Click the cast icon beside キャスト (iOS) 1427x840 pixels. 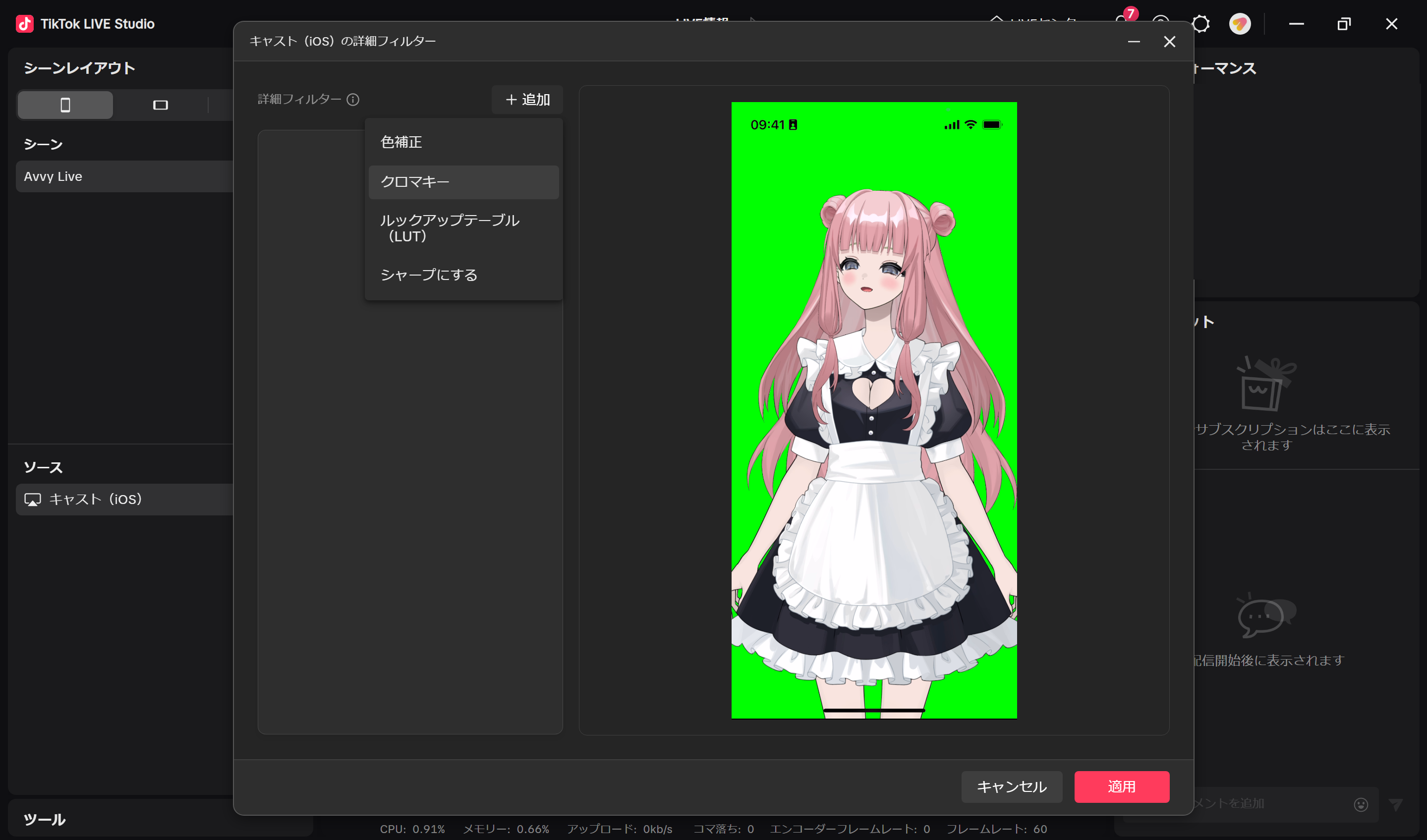[32, 499]
